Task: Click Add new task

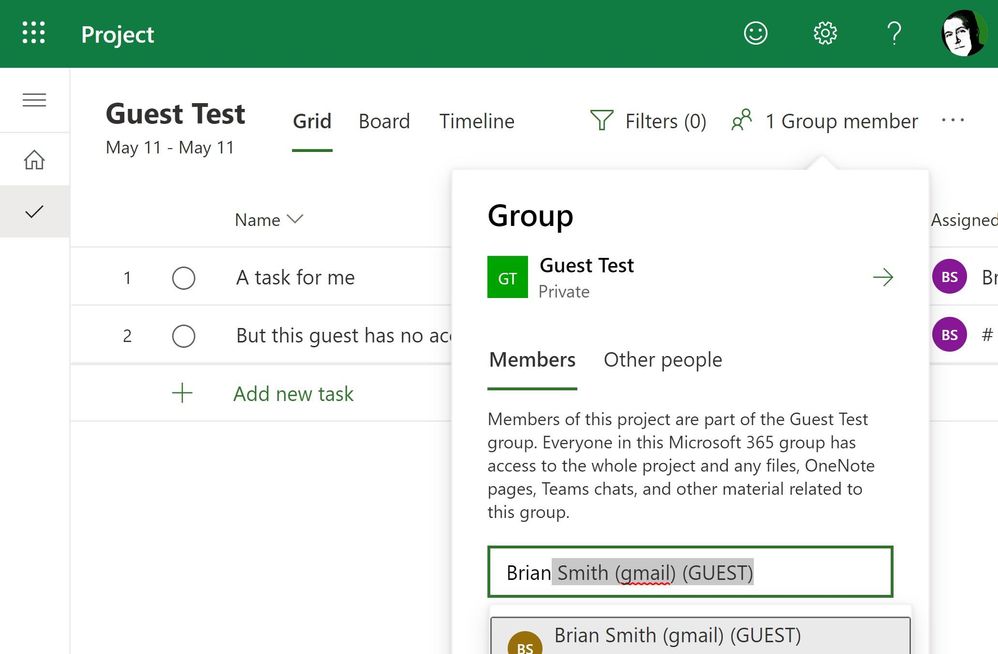Action: tap(293, 393)
